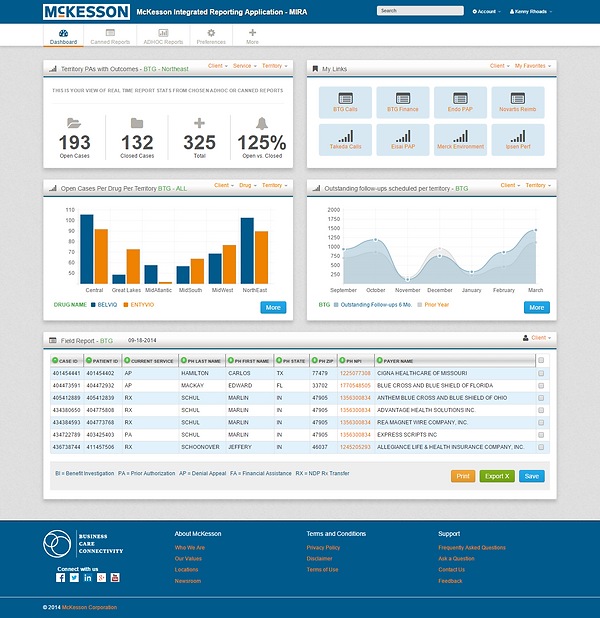Click the LinkedIn icon in footer
Screen dimensions: 600x618
pyautogui.click(x=88, y=578)
